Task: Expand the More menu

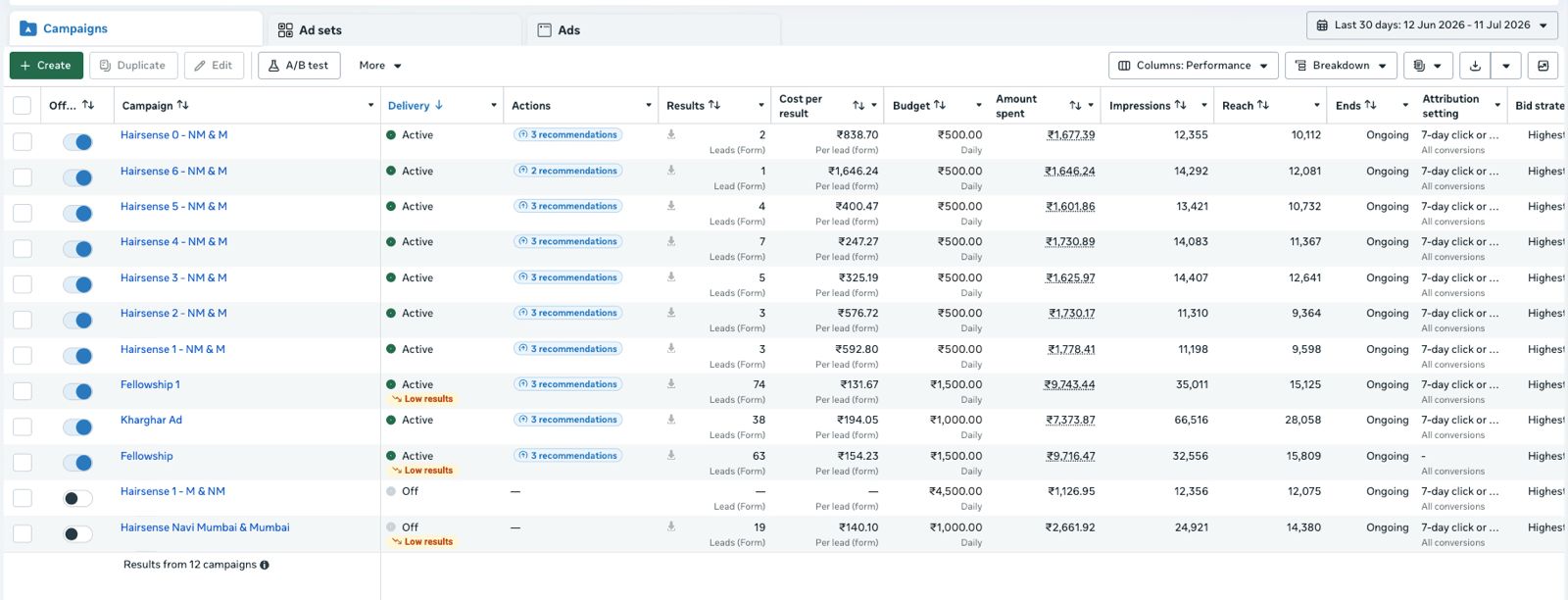Action: pos(380,66)
